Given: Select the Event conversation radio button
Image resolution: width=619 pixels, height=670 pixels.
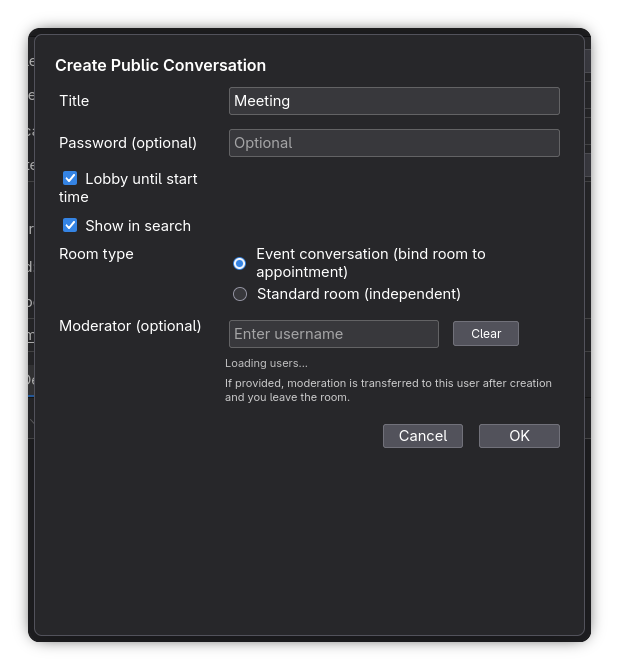Looking at the screenshot, I should 240,263.
